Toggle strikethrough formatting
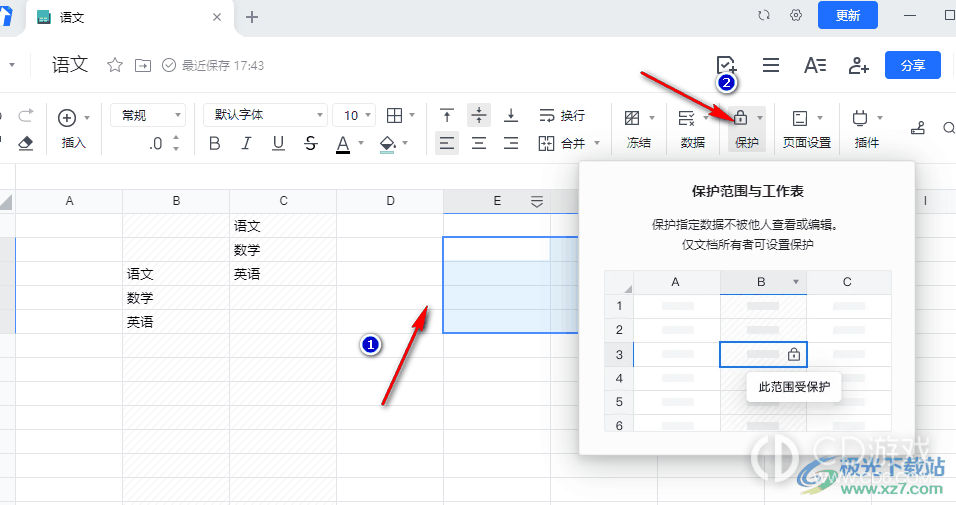This screenshot has height=505, width=956. pyautogui.click(x=311, y=143)
